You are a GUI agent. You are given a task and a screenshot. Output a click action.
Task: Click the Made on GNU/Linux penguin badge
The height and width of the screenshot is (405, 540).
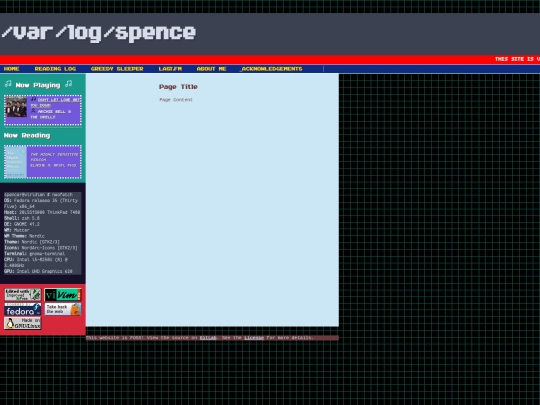coord(23,323)
